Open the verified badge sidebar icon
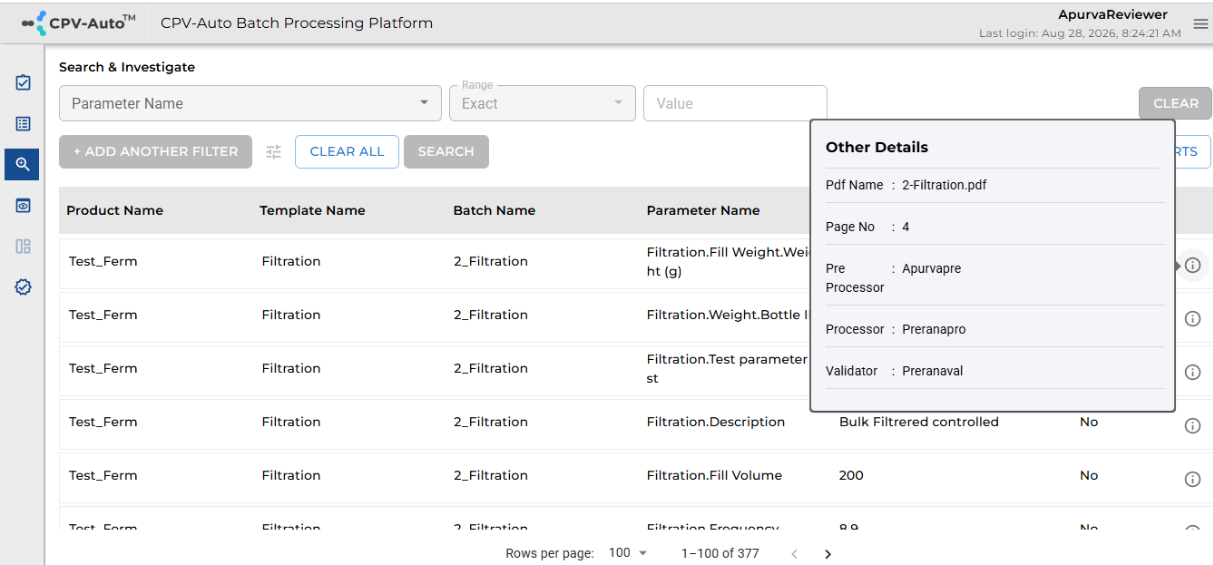The height and width of the screenshot is (565, 1213). point(22,287)
